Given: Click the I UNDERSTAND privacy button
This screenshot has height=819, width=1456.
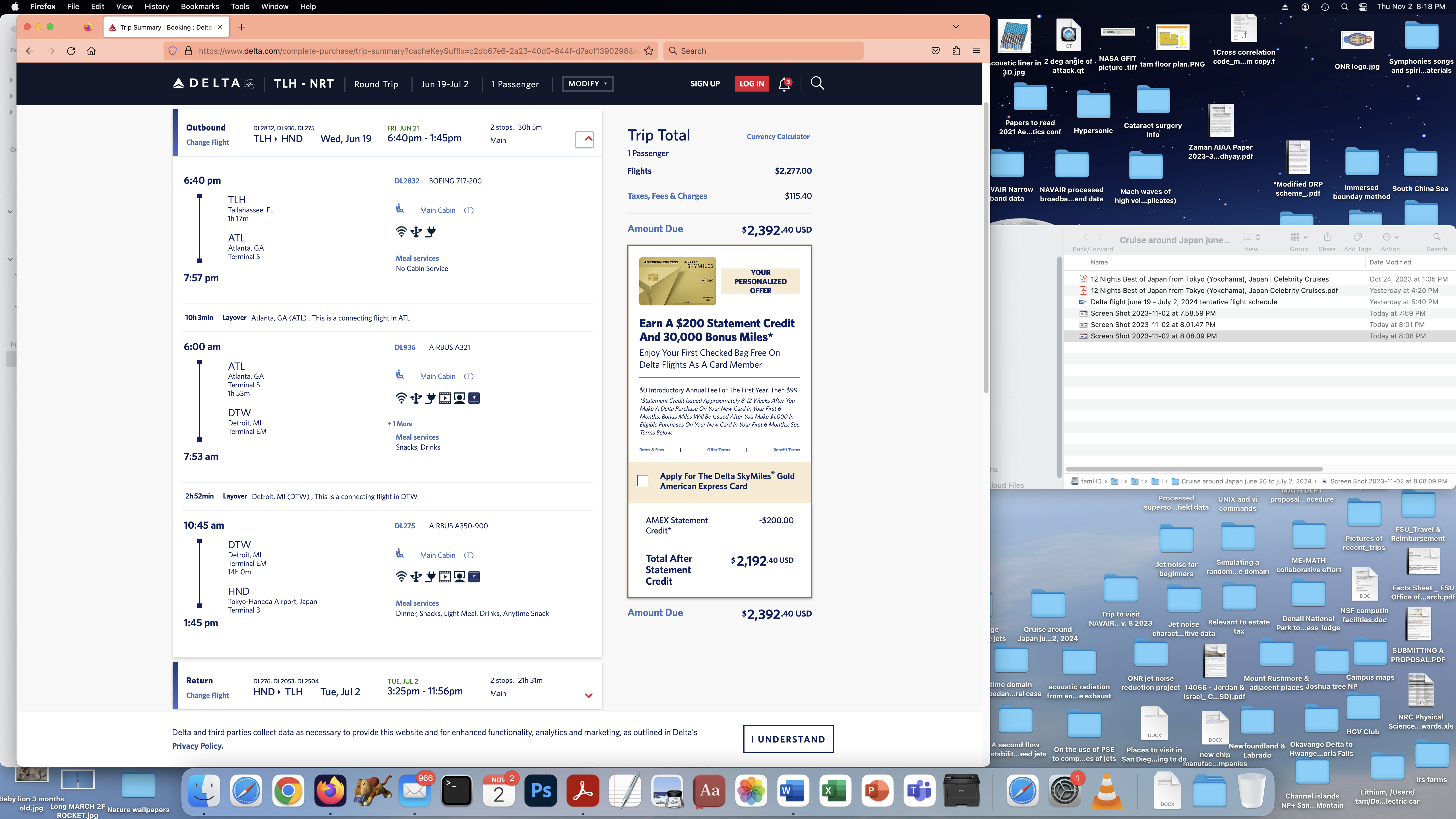Looking at the screenshot, I should point(788,739).
